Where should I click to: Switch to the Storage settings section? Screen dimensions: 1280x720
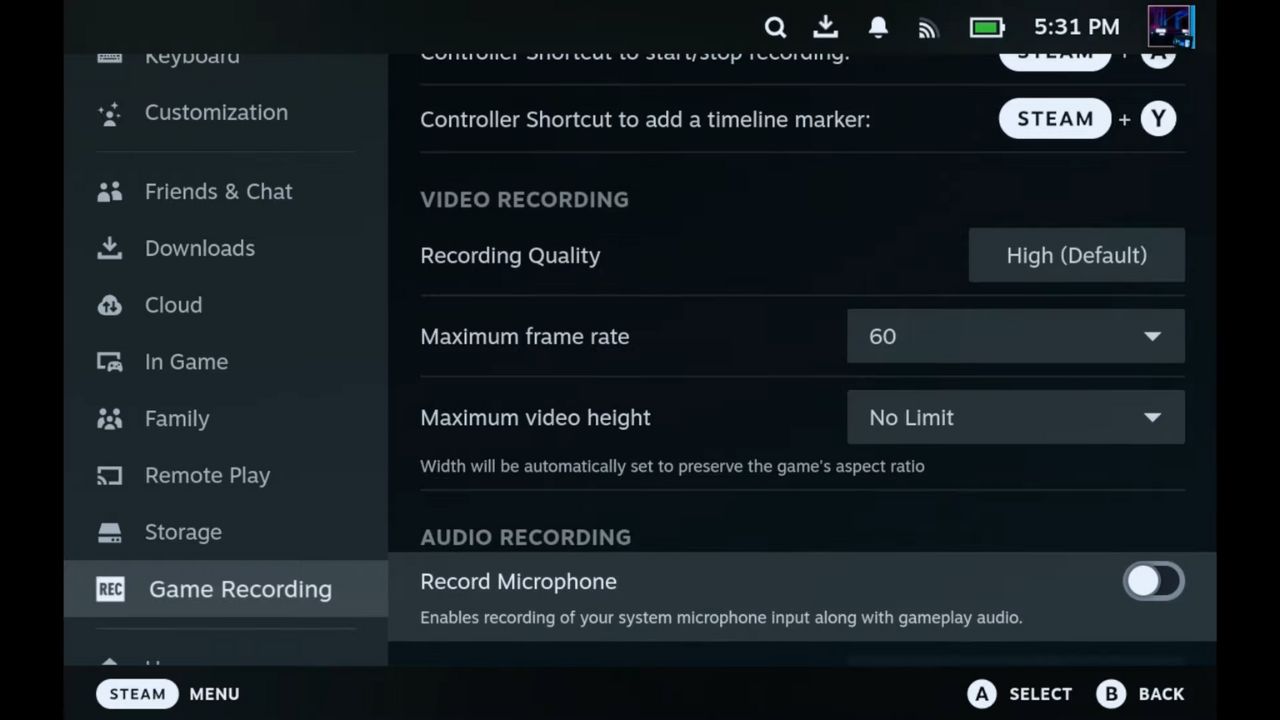183,532
